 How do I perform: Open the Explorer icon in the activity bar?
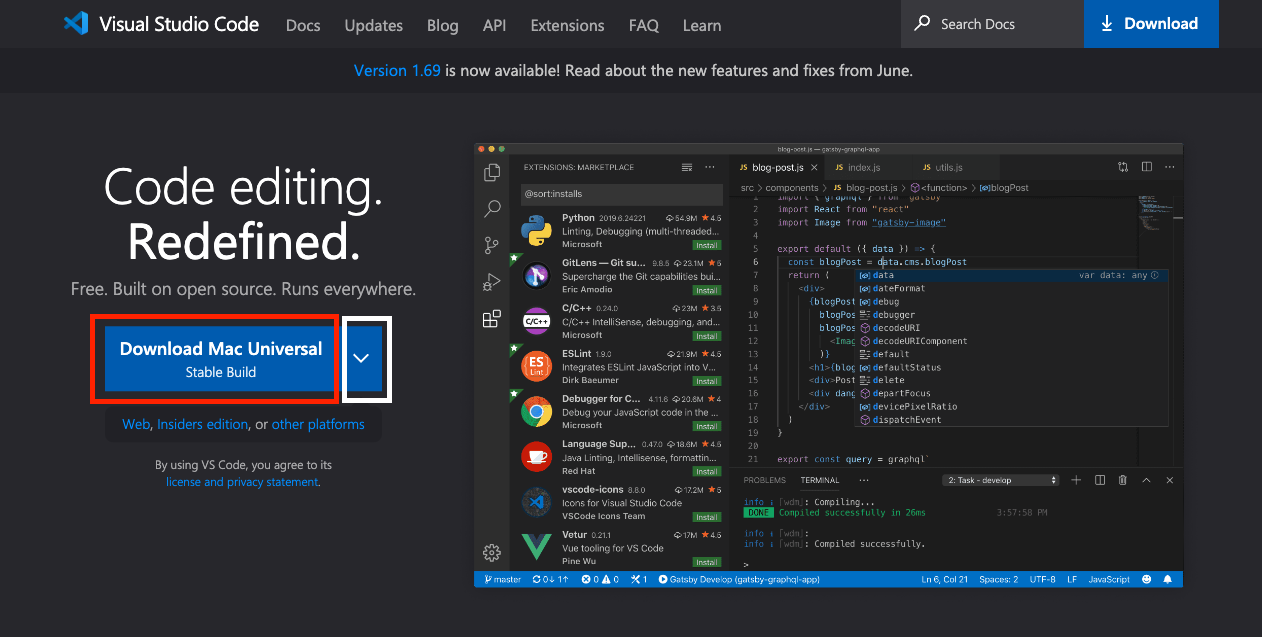(x=491, y=172)
